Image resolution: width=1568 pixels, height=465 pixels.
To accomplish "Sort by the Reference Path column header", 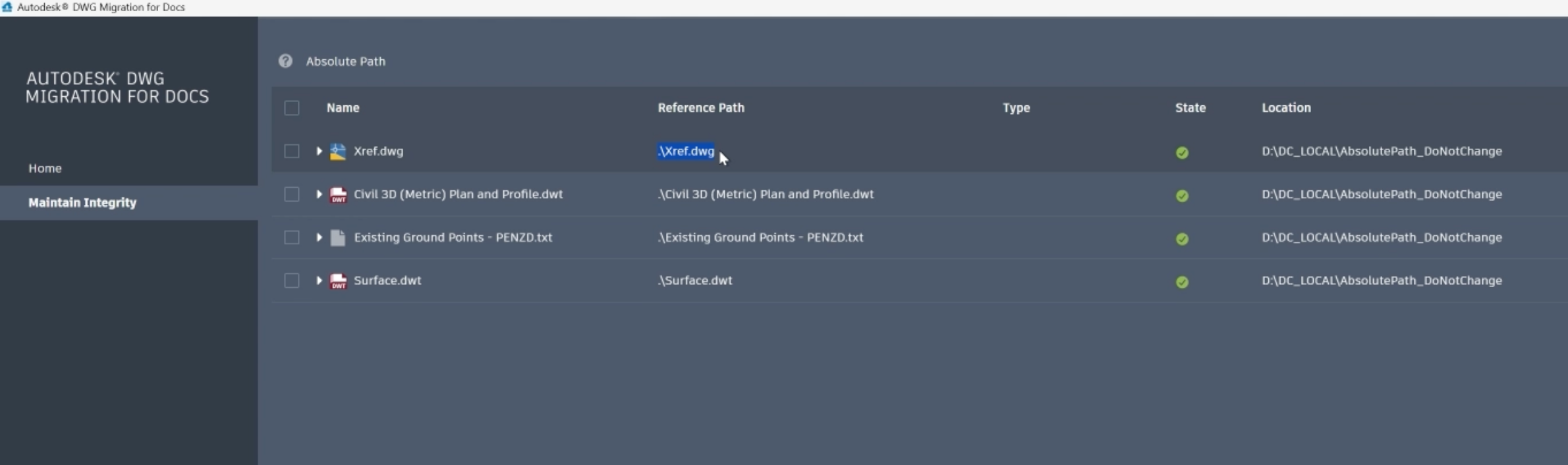I will pyautogui.click(x=701, y=108).
